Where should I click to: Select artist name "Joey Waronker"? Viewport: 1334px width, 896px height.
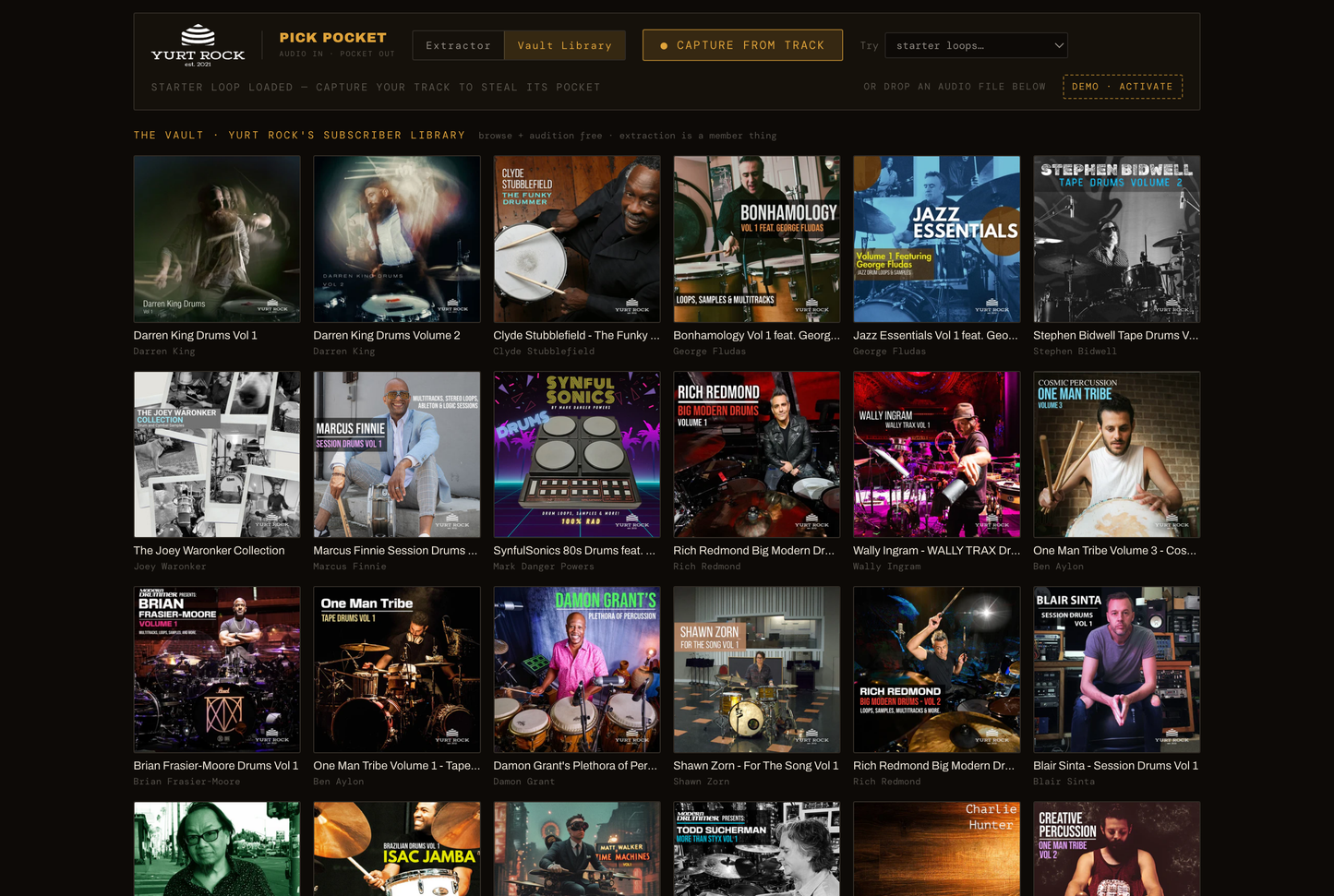[x=170, y=567]
